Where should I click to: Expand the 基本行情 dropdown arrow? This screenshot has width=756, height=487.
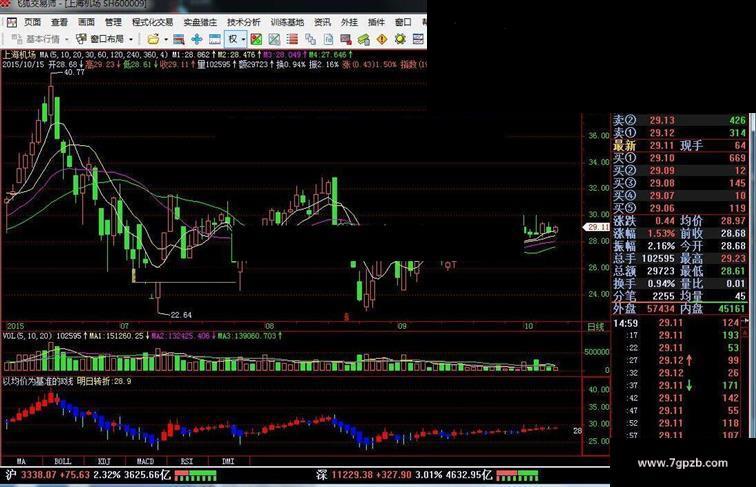pos(67,39)
